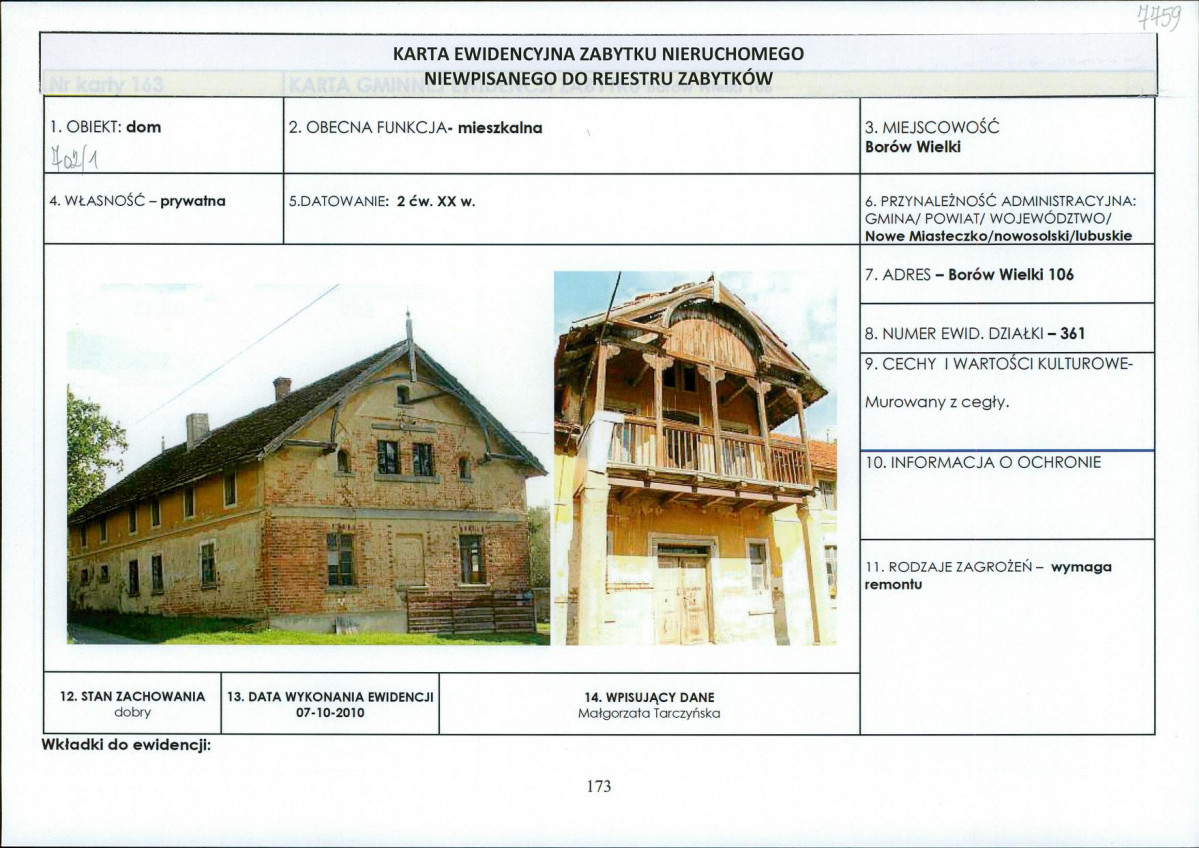Click the title KARTA EWIDENCYJNA ZABYTKU NIERUCHOMEGO
The width and height of the screenshot is (1199, 848).
coord(597,53)
